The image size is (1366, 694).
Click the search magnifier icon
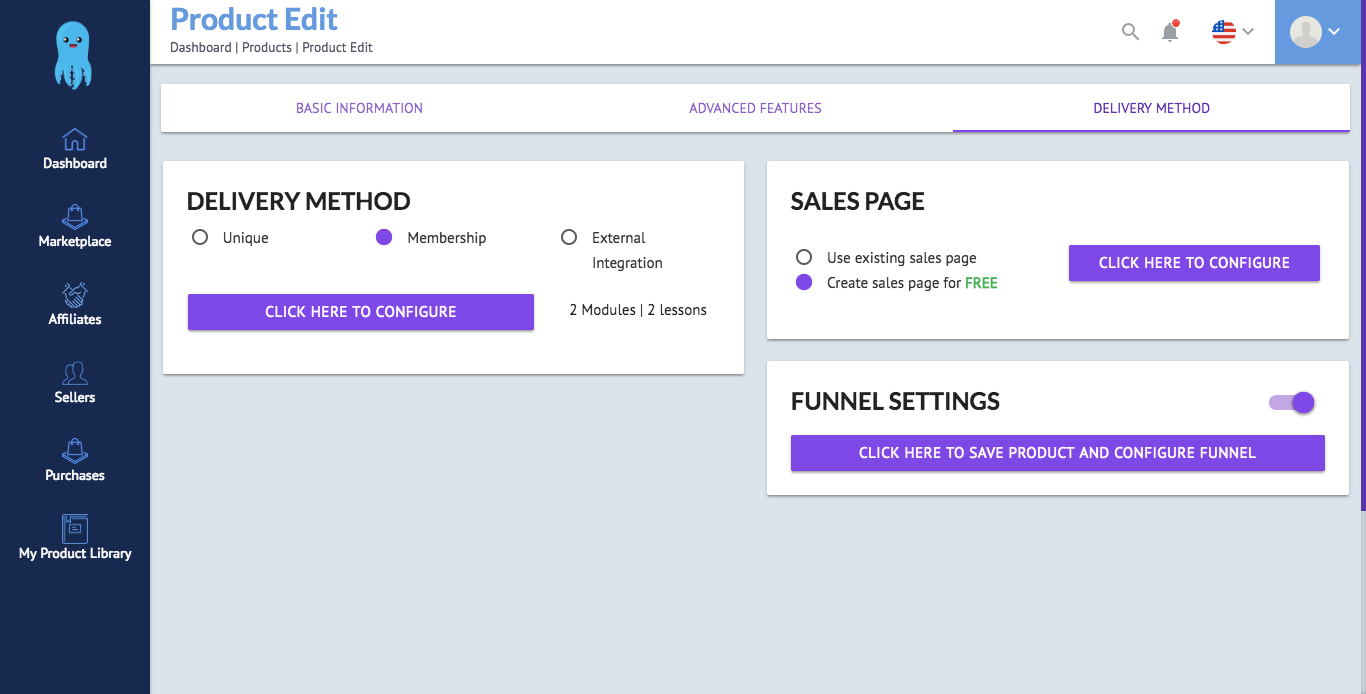pos(1130,32)
